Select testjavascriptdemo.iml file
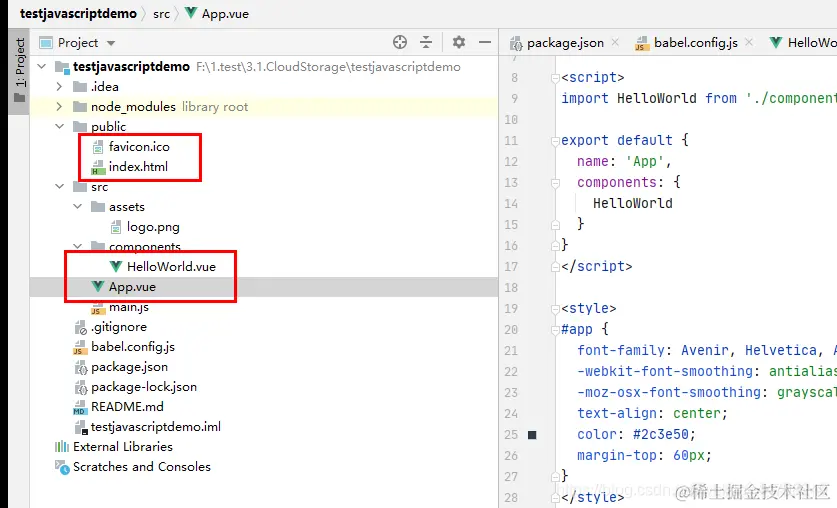The height and width of the screenshot is (508, 837). [x=155, y=427]
